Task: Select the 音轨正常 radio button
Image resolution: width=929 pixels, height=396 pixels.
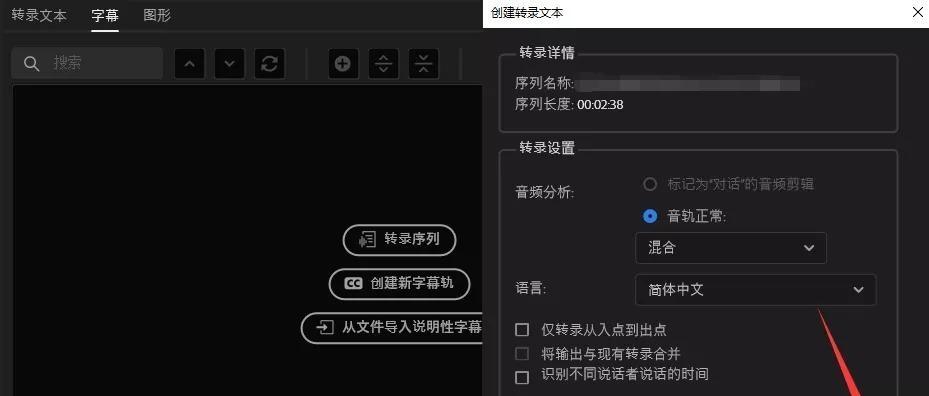Action: point(650,216)
